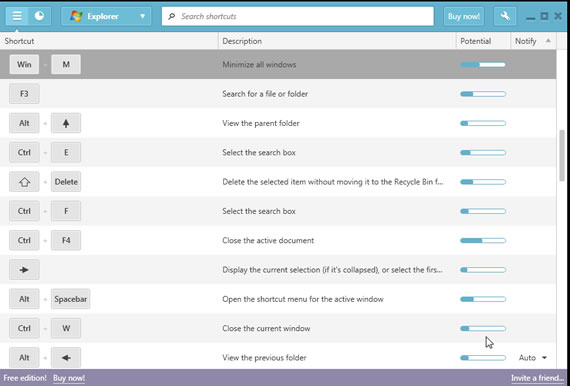Click Ctrl key in Close the active document row

tap(24, 240)
